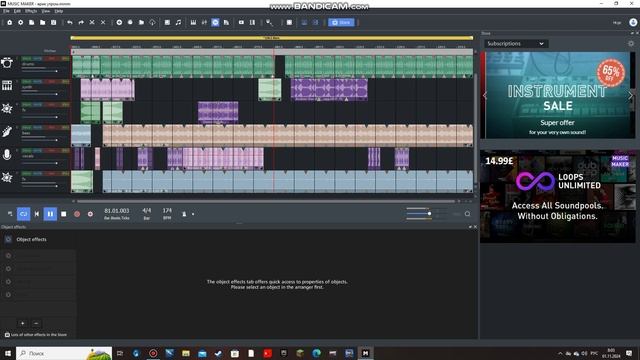The image size is (640, 360).
Task: Open the Loops Unlimited banner
Action: click(558, 197)
